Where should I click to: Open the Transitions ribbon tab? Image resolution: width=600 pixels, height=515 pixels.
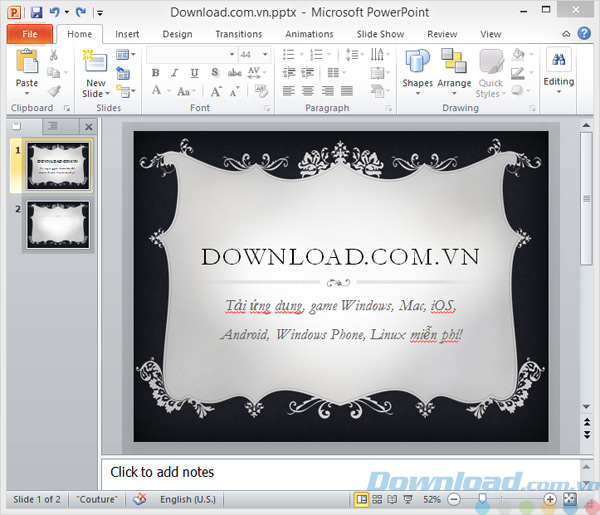(x=238, y=34)
